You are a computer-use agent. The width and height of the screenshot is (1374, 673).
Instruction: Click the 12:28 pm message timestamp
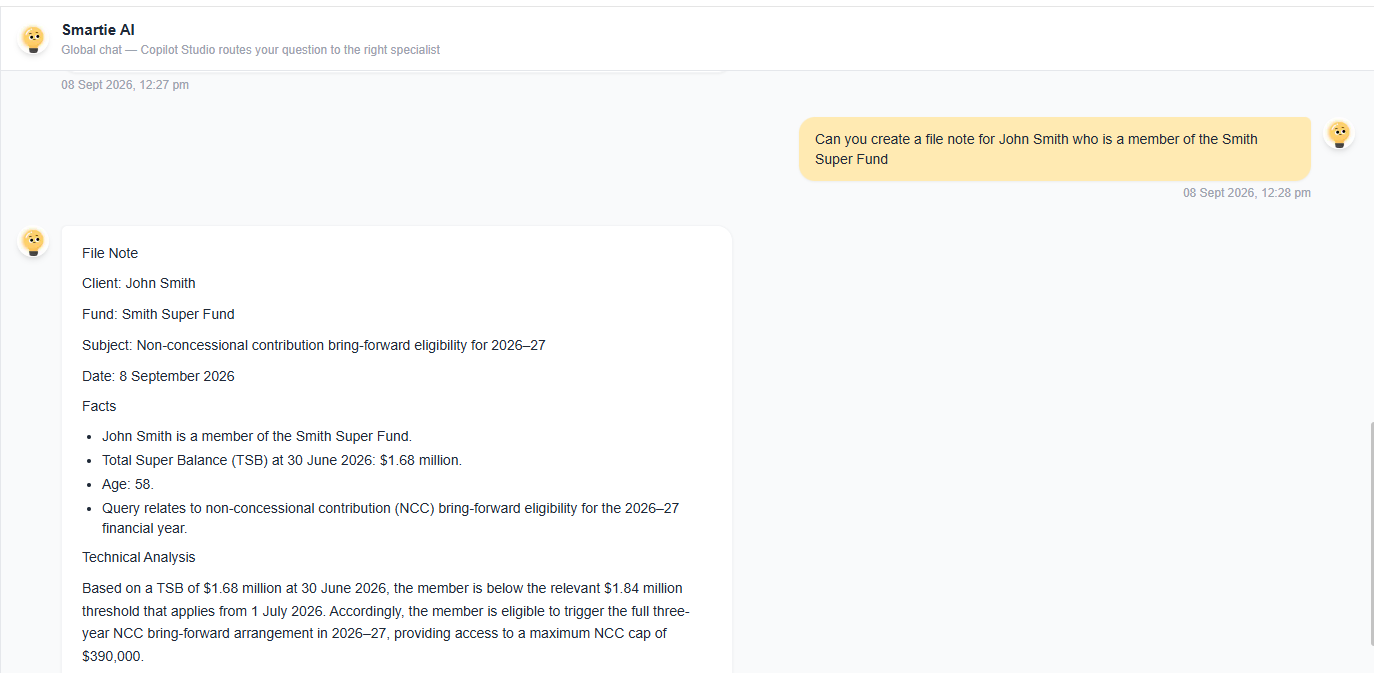[x=1246, y=193]
